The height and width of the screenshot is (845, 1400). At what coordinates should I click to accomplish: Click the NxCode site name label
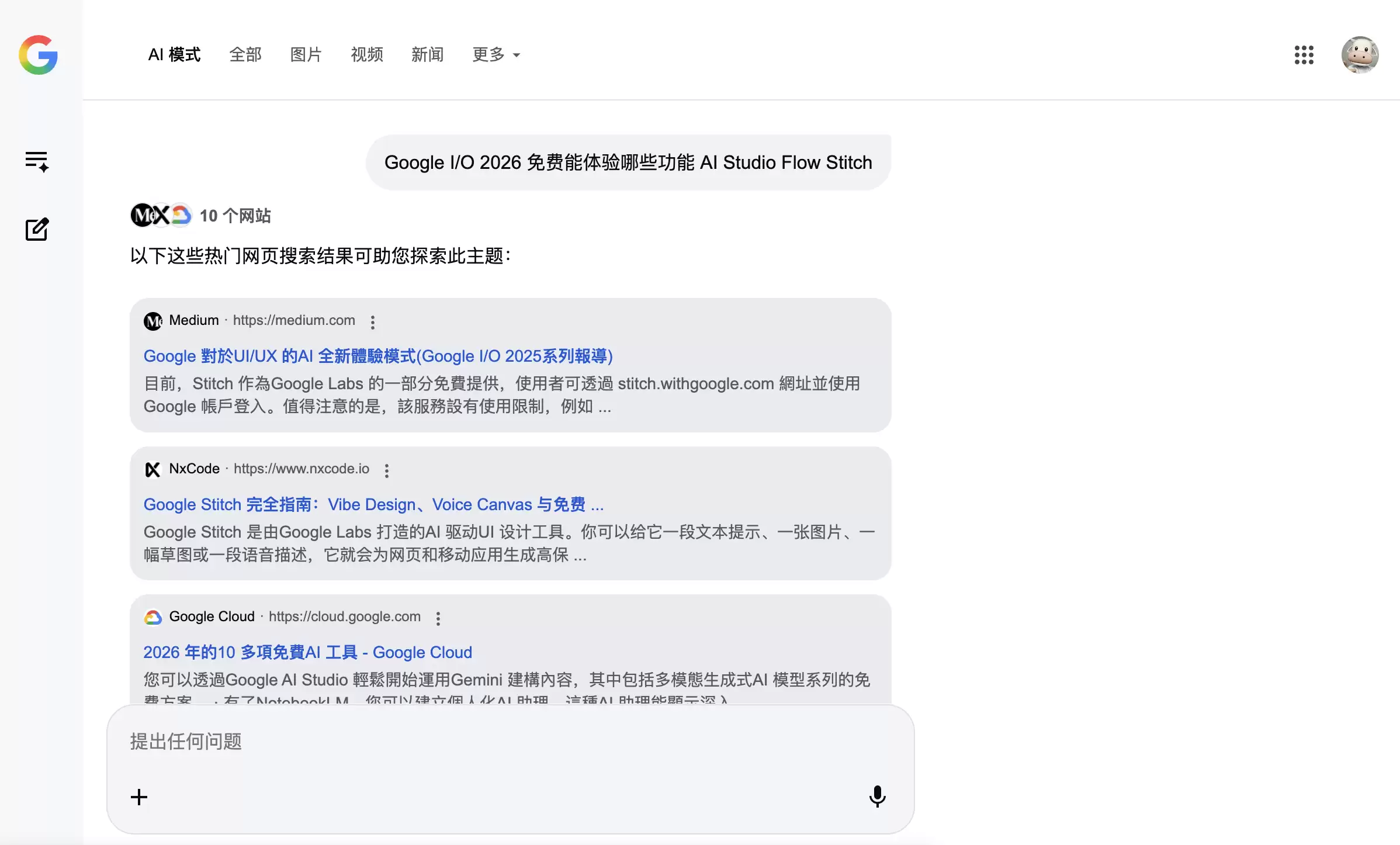(x=195, y=469)
